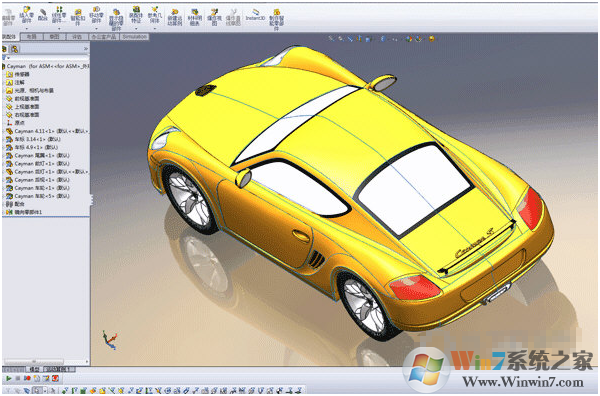The width and height of the screenshot is (600, 396).
Task: Click the Reference Geometry (参考几何体) tool
Action: (x=155, y=15)
